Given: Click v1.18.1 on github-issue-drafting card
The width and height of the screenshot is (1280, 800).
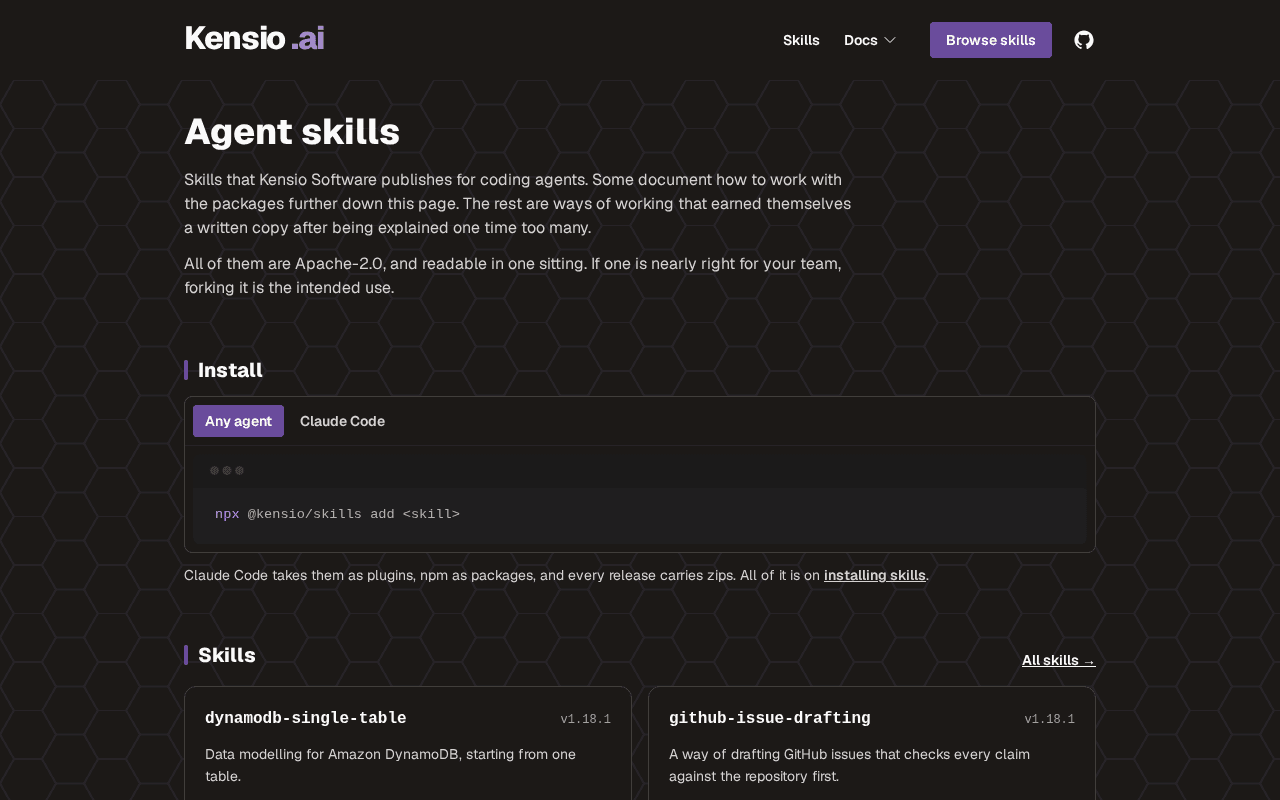Looking at the screenshot, I should [x=1049, y=719].
